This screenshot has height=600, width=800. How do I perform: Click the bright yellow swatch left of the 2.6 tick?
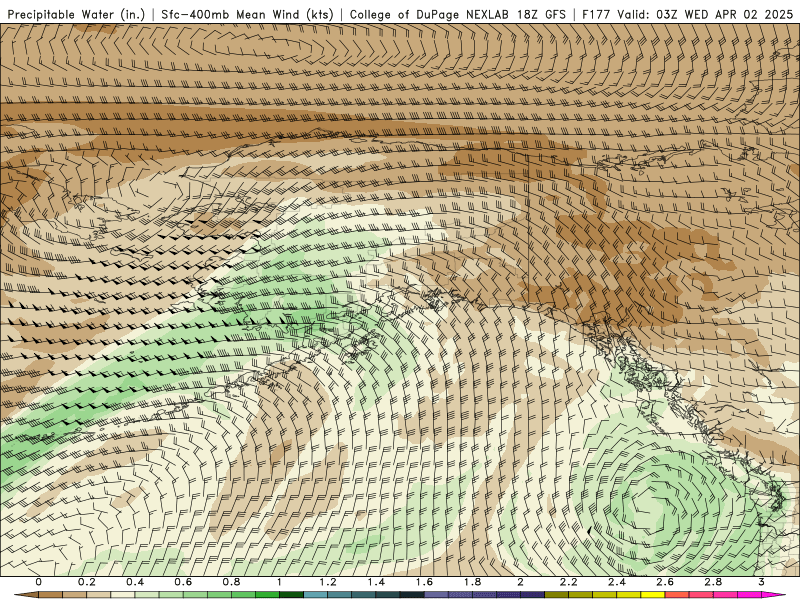[x=653, y=595]
